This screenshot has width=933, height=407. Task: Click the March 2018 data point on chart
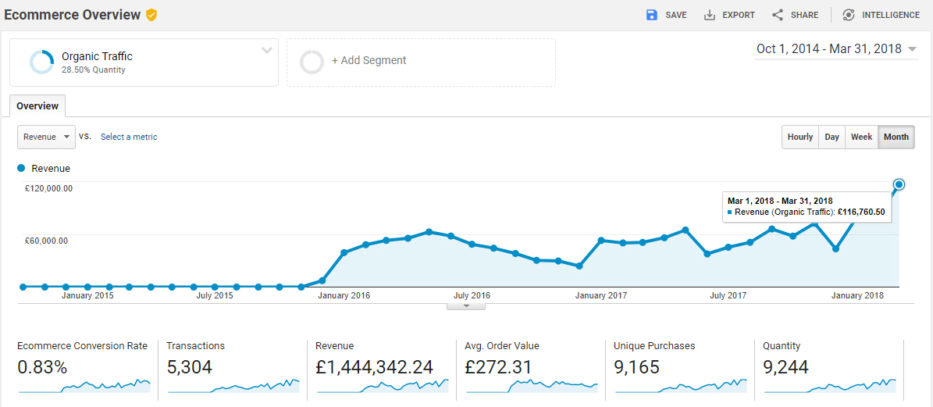[x=899, y=184]
